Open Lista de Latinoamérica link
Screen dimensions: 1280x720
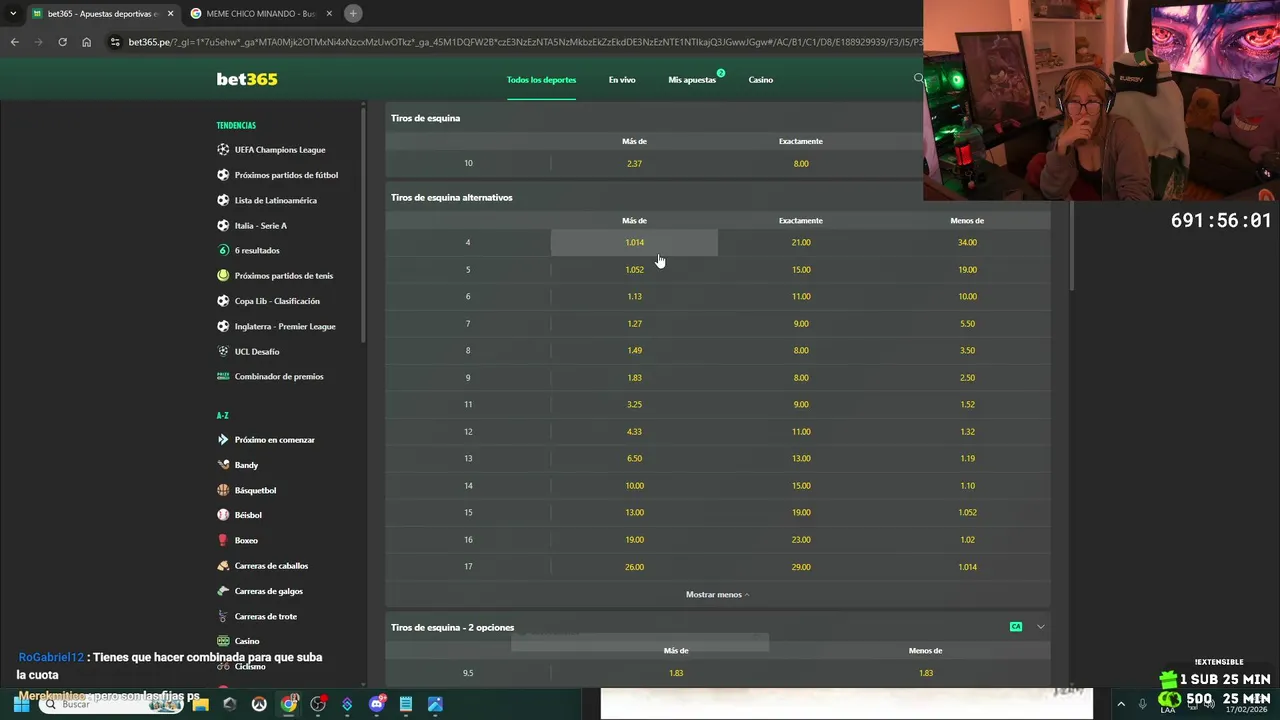click(x=275, y=200)
